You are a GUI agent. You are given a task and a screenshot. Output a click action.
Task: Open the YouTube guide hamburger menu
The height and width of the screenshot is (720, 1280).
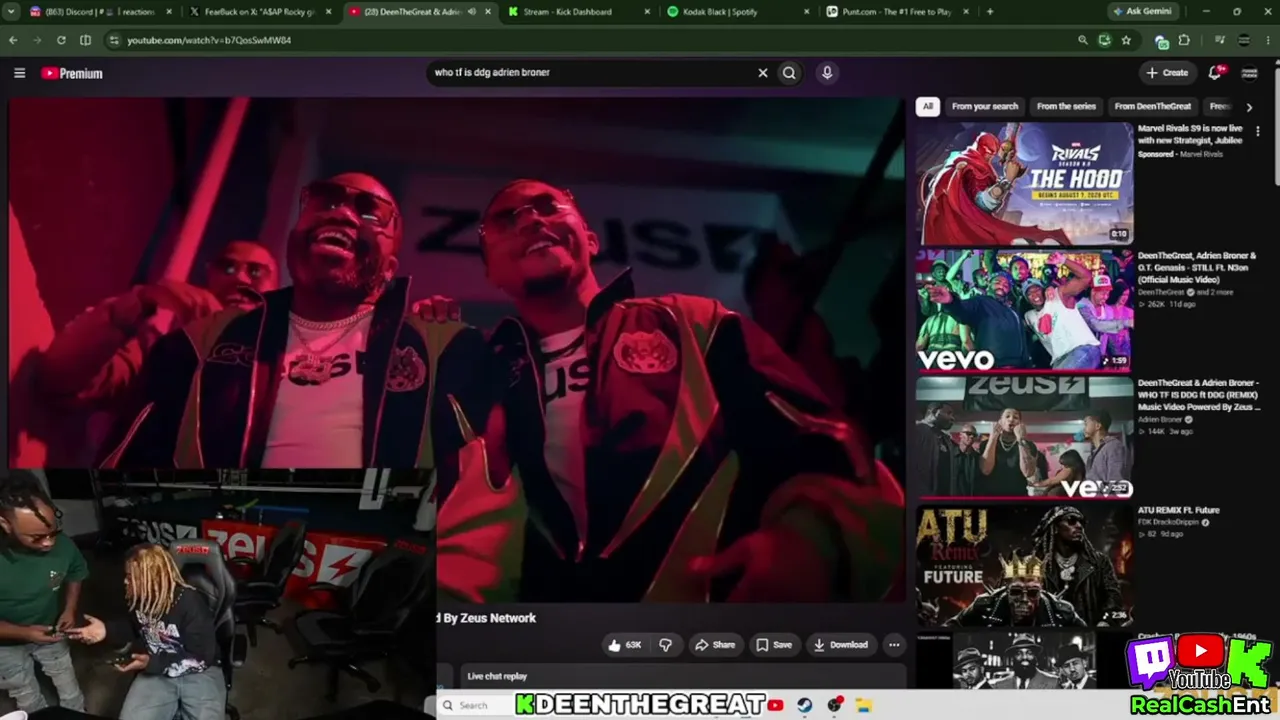pyautogui.click(x=19, y=73)
